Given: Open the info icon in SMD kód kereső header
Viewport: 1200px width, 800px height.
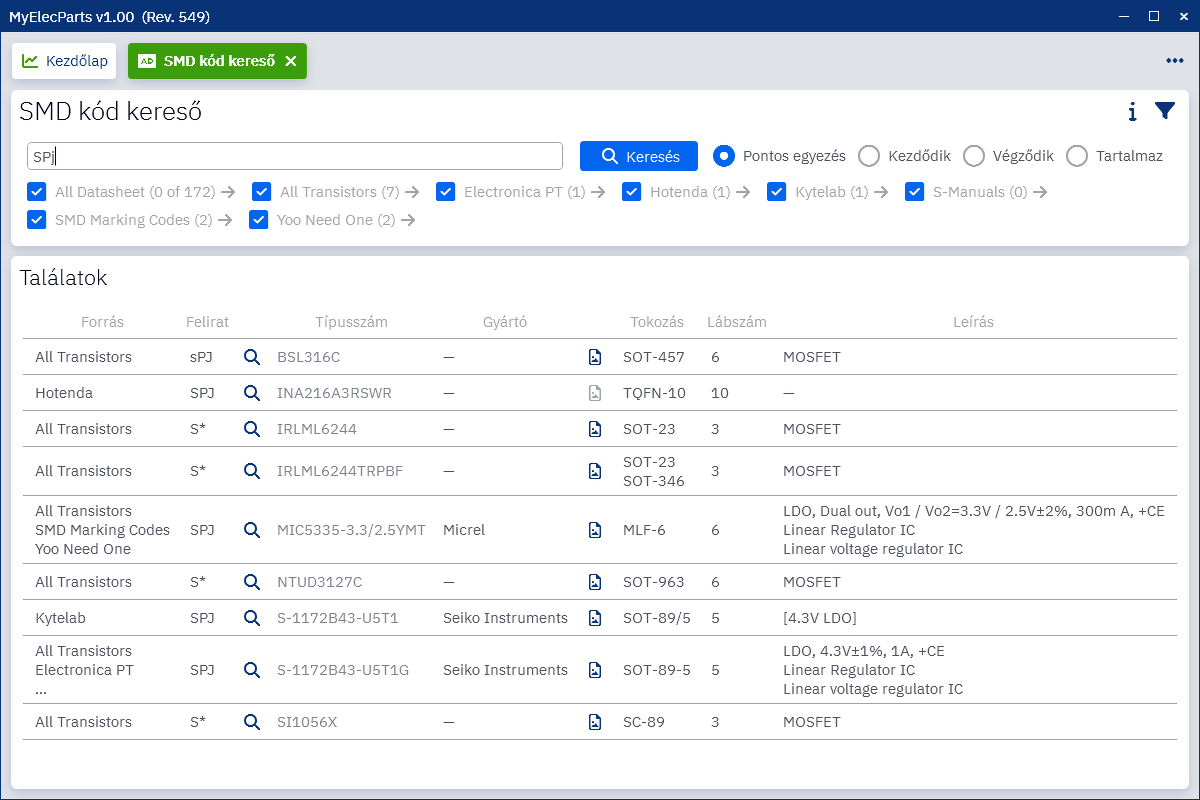Looking at the screenshot, I should pyautogui.click(x=1132, y=111).
